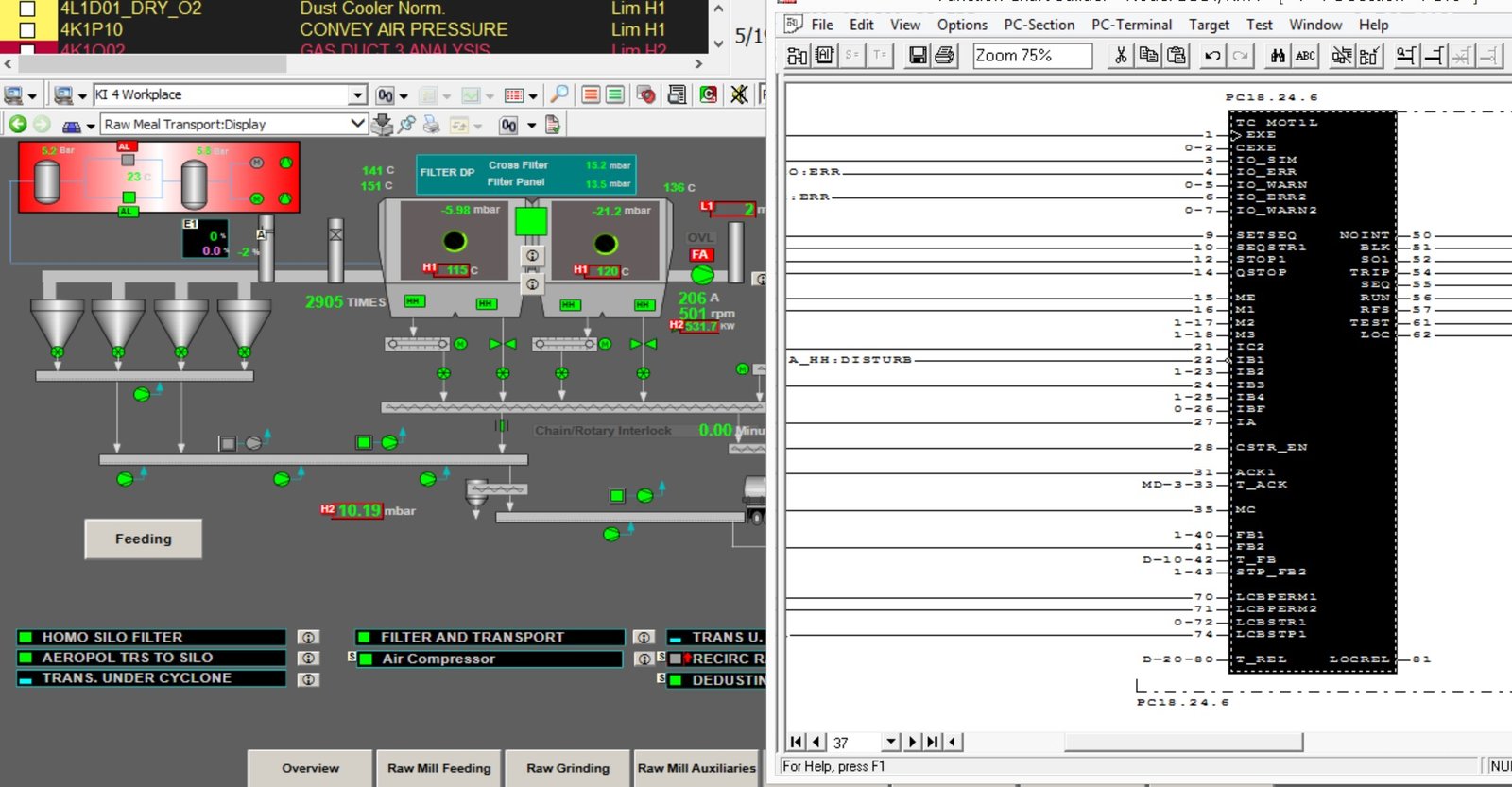Click the Save diskette icon
1512x787 pixels.
pos(917,56)
